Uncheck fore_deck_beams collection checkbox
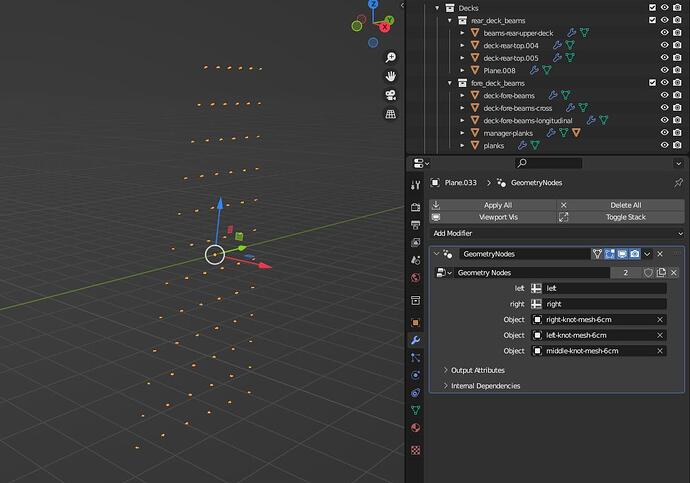 point(652,83)
